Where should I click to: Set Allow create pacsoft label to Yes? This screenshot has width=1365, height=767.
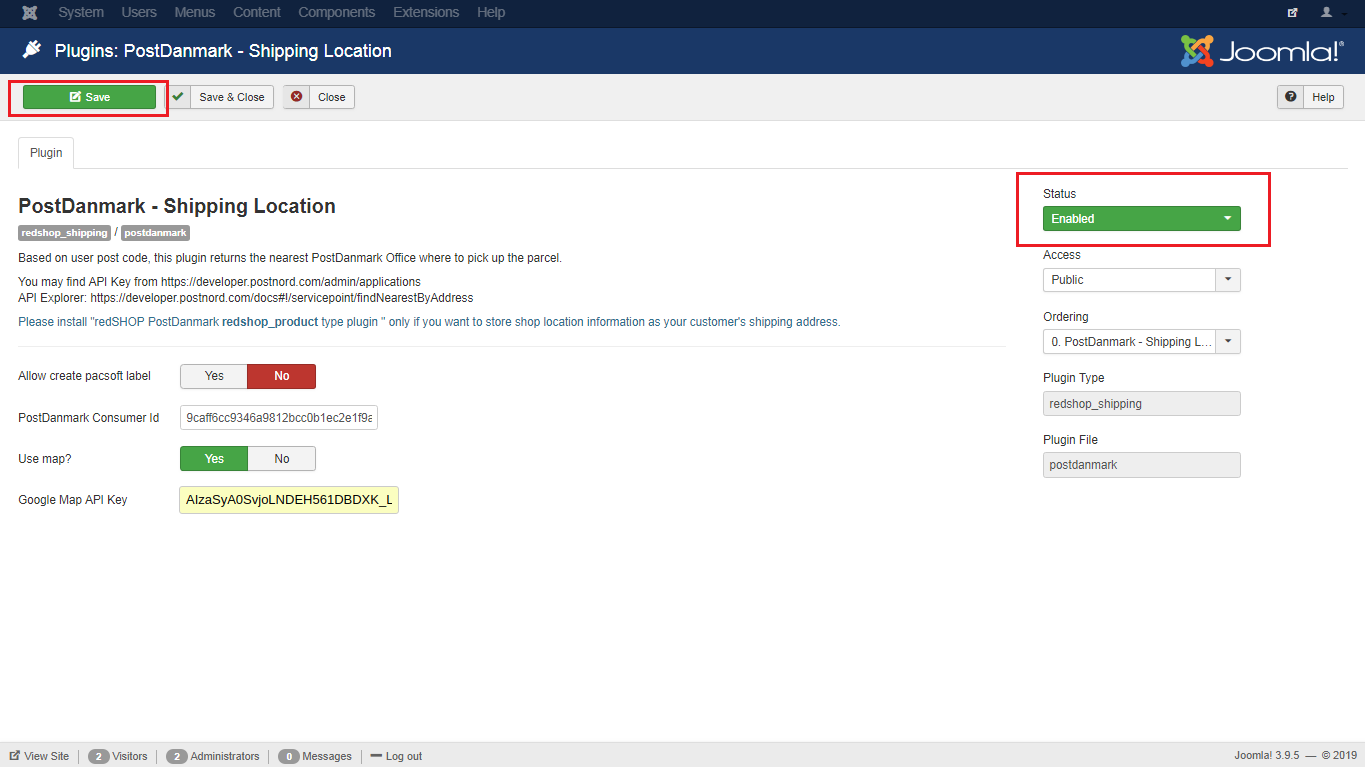[214, 376]
